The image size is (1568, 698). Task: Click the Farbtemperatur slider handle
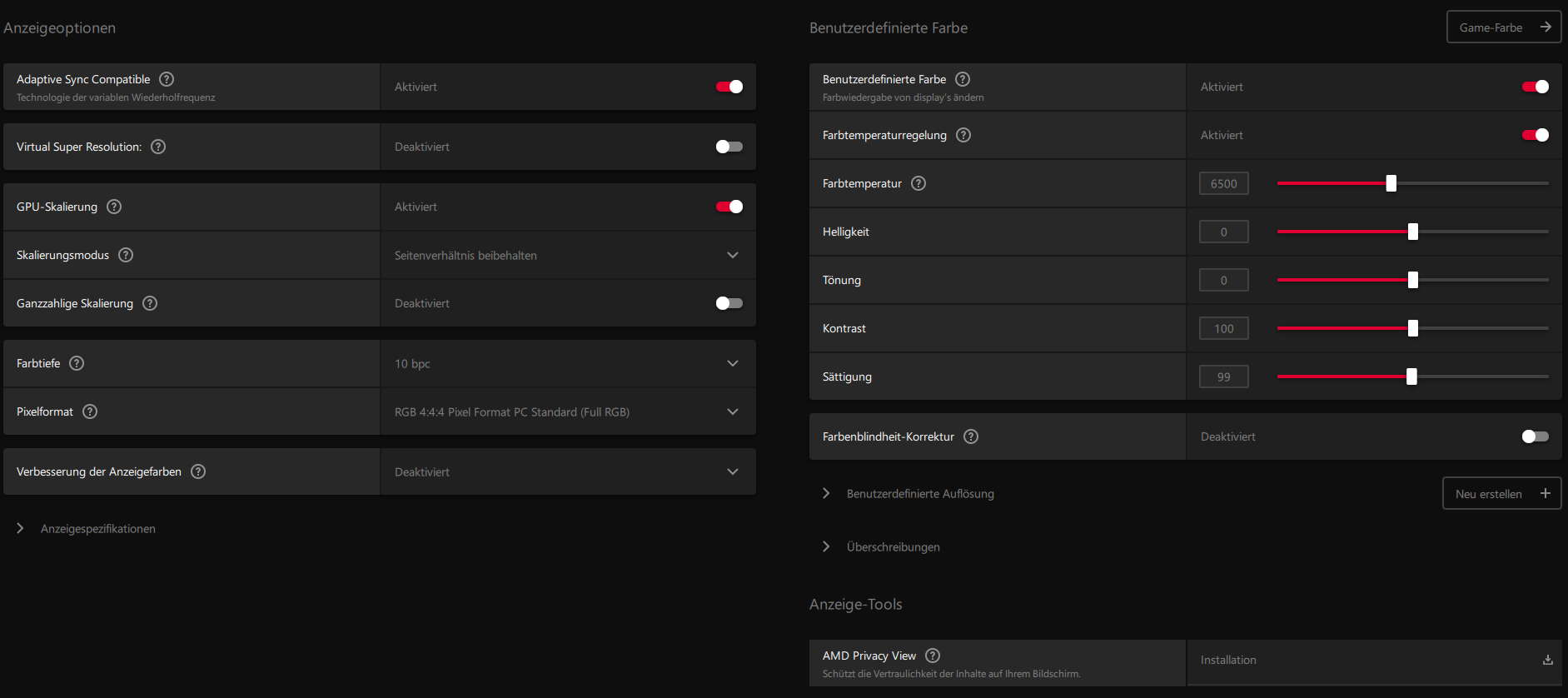1391,183
